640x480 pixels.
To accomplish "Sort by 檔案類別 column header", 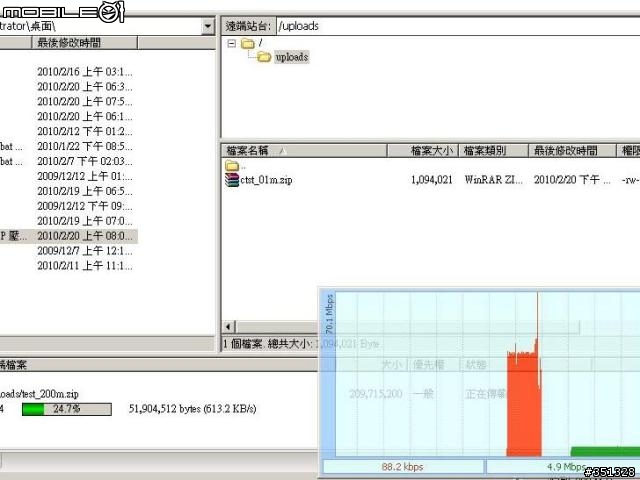I will (x=493, y=151).
